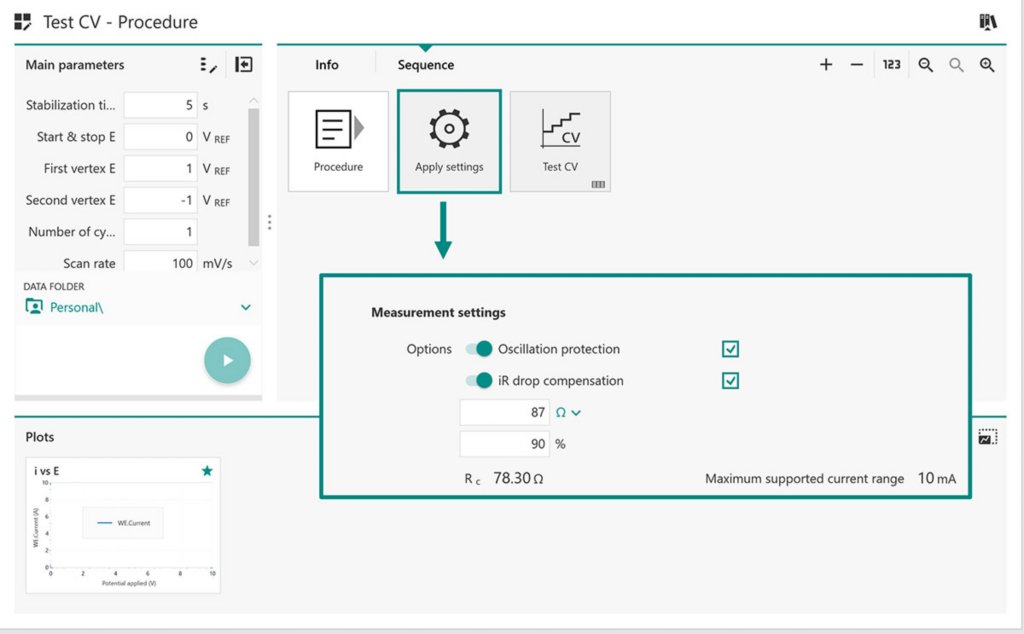
Task: Open the Personal data folder icon
Action: [34, 306]
